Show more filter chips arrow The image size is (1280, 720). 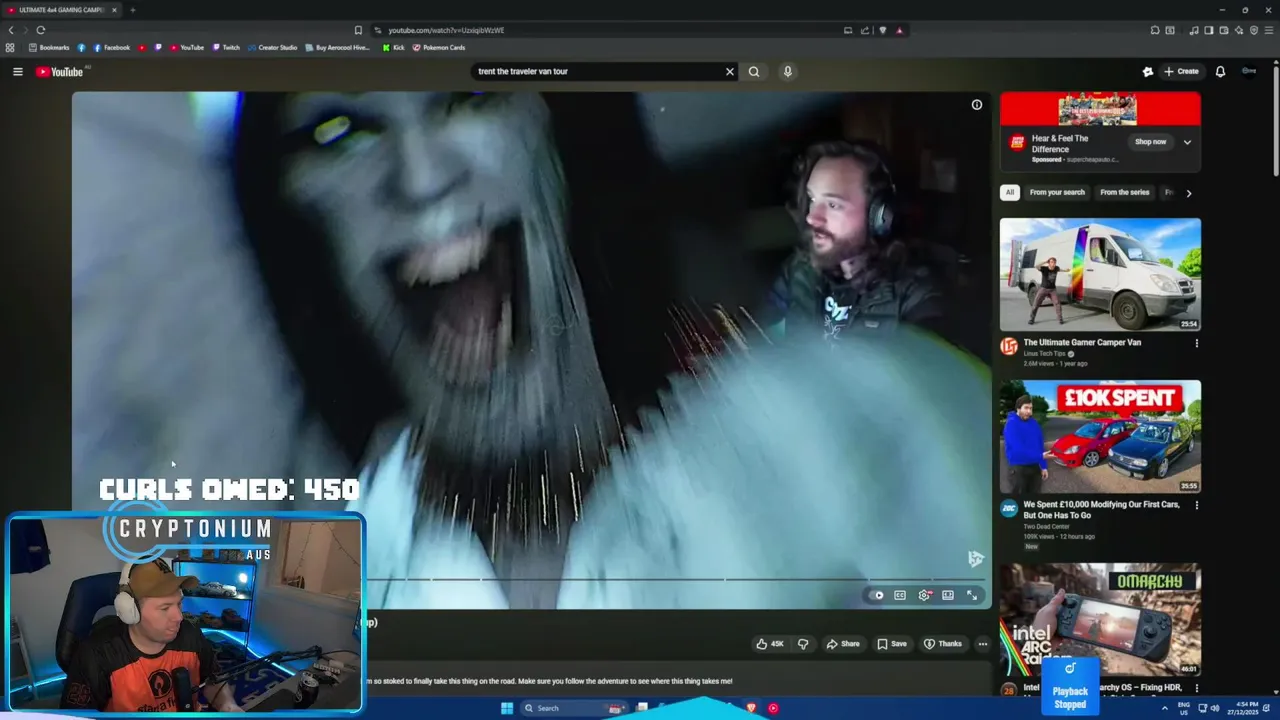point(1189,193)
